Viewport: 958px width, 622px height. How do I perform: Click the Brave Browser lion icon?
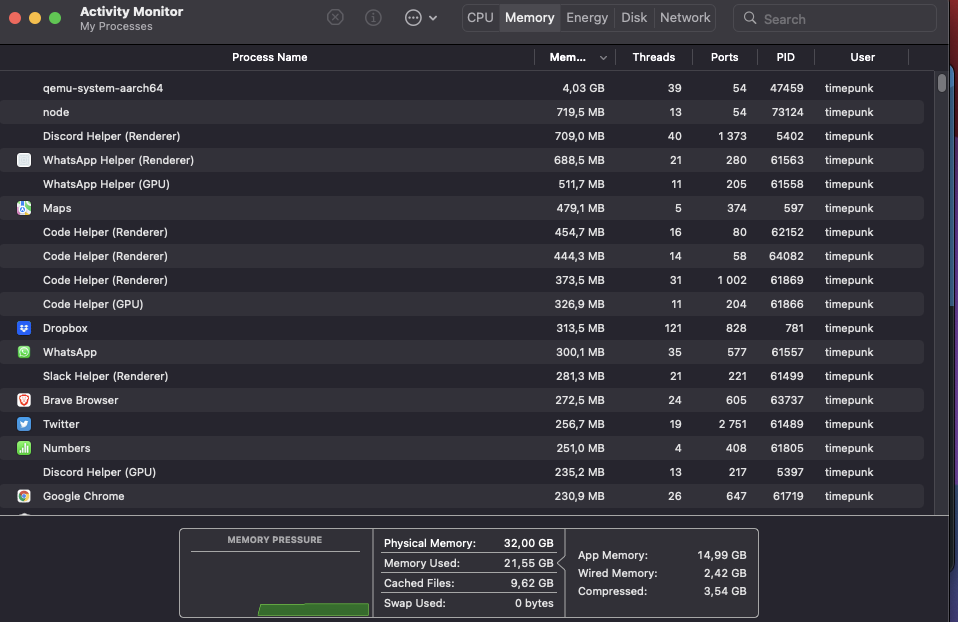(x=24, y=400)
